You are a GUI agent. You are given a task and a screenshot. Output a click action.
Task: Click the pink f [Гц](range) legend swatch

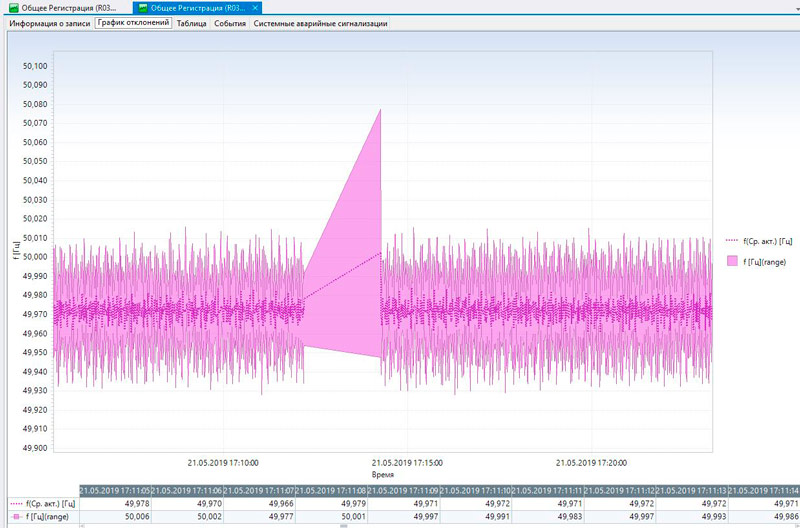point(732,261)
